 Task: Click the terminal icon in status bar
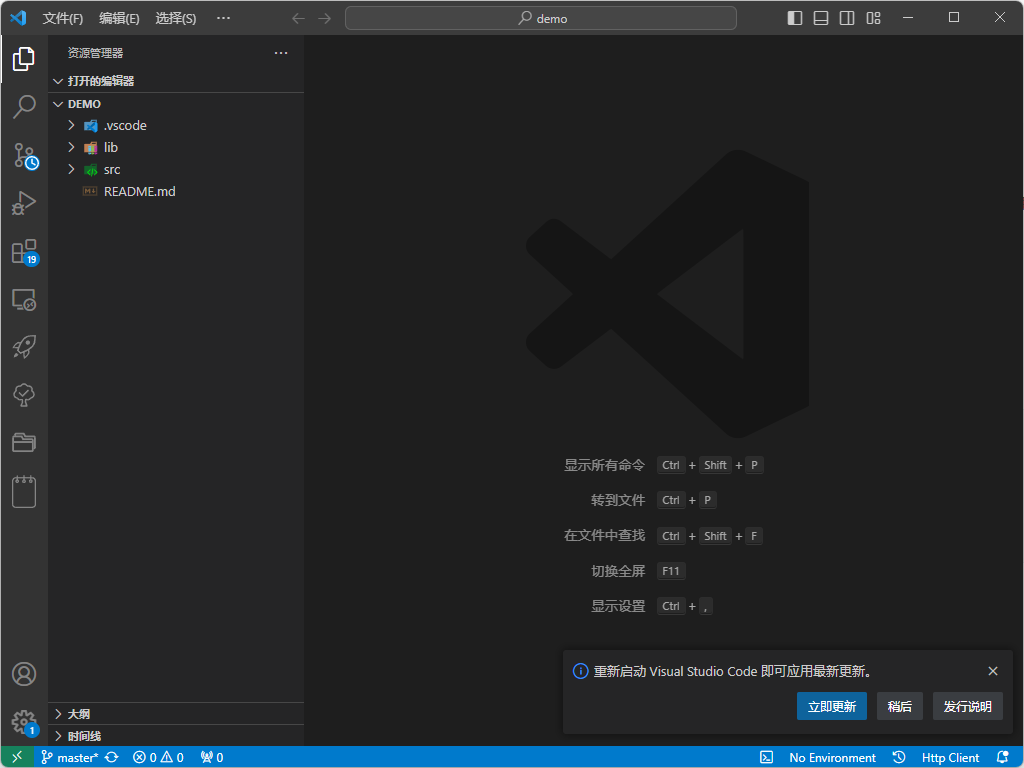766,758
